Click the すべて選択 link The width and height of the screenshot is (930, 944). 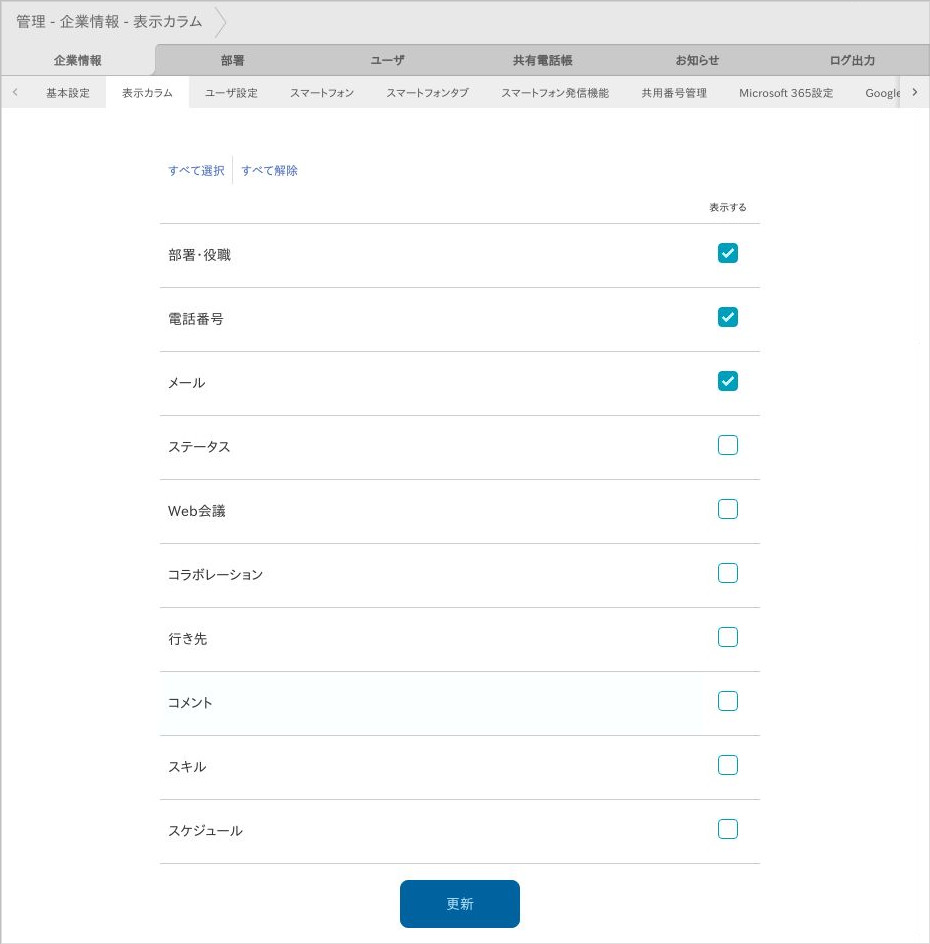196,170
